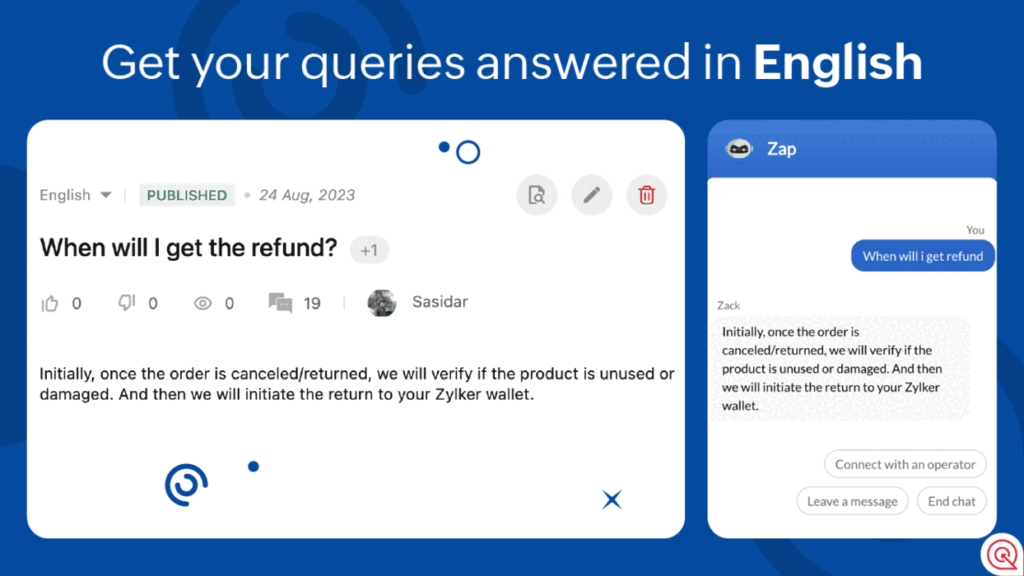Click the article title about refund
1024x576 pixels.
[189, 248]
